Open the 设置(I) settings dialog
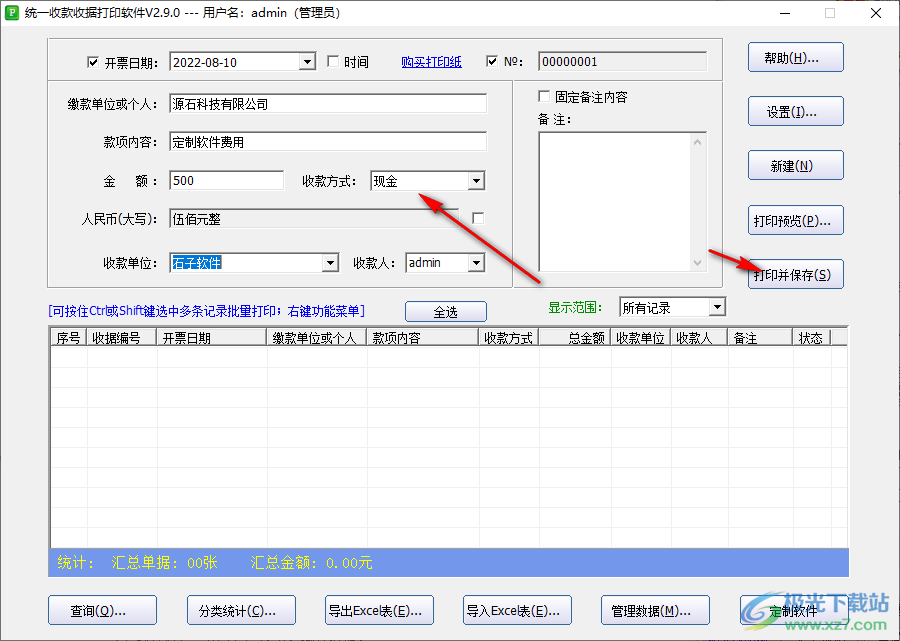Screen dimensions: 900x641 click(x=795, y=111)
